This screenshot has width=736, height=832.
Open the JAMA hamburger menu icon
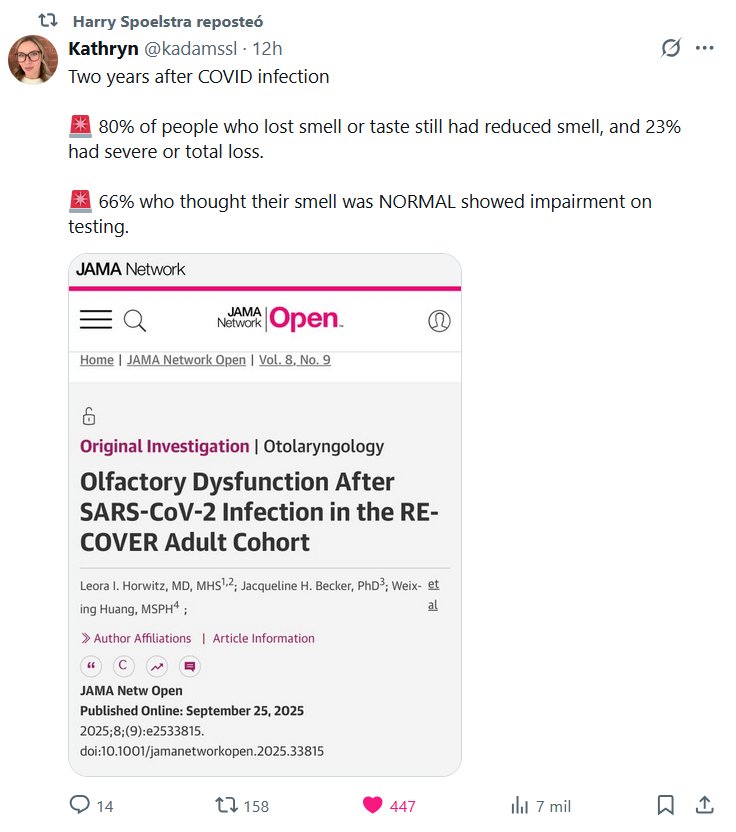tap(96, 320)
